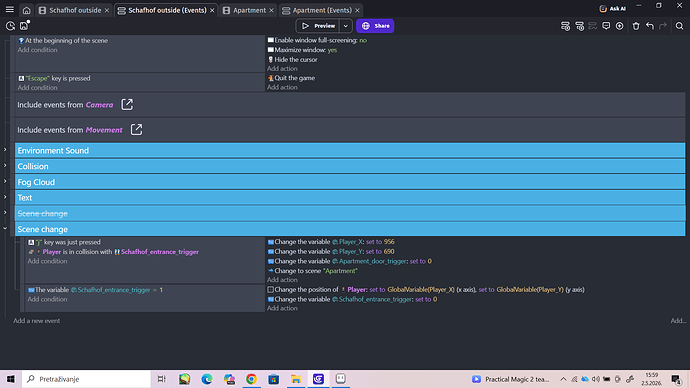Expand the Collision group
The height and width of the screenshot is (388, 690).
(5, 166)
